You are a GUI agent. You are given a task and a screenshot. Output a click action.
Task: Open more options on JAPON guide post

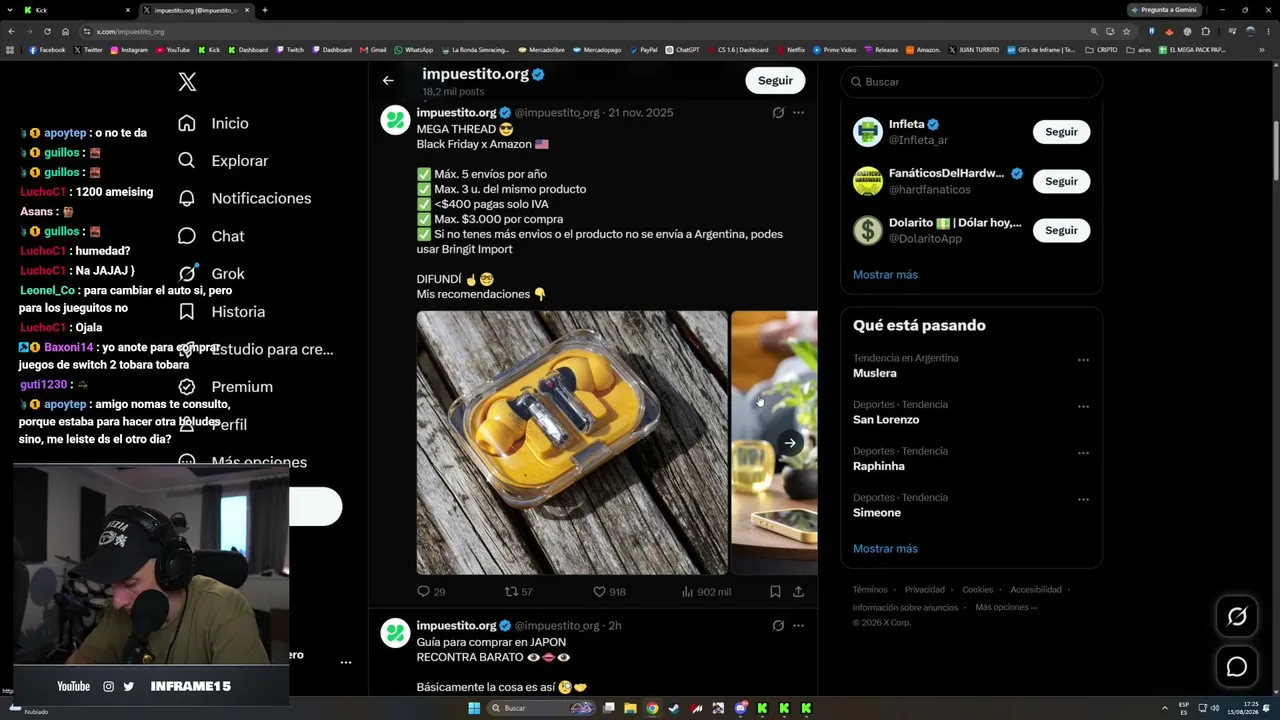click(x=798, y=626)
